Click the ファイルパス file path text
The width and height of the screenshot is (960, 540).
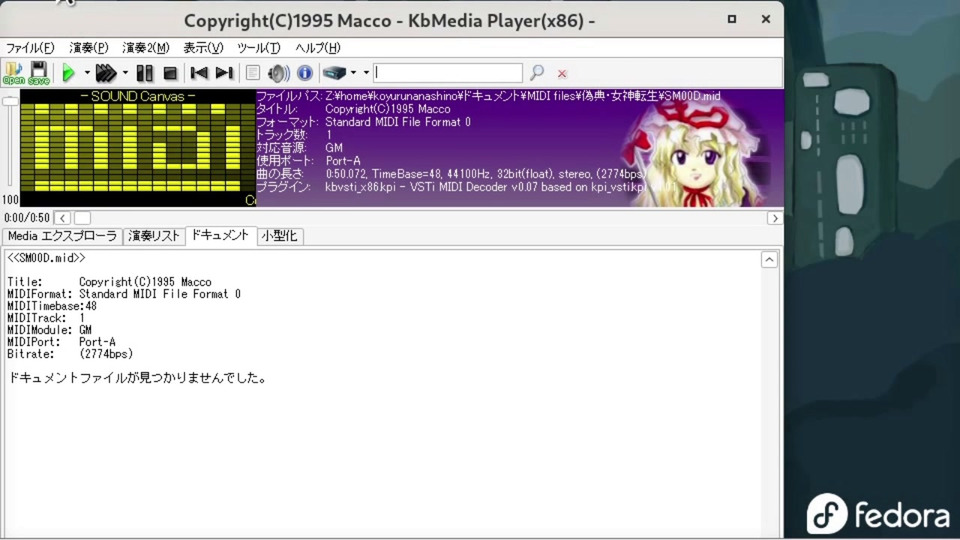[488, 96]
